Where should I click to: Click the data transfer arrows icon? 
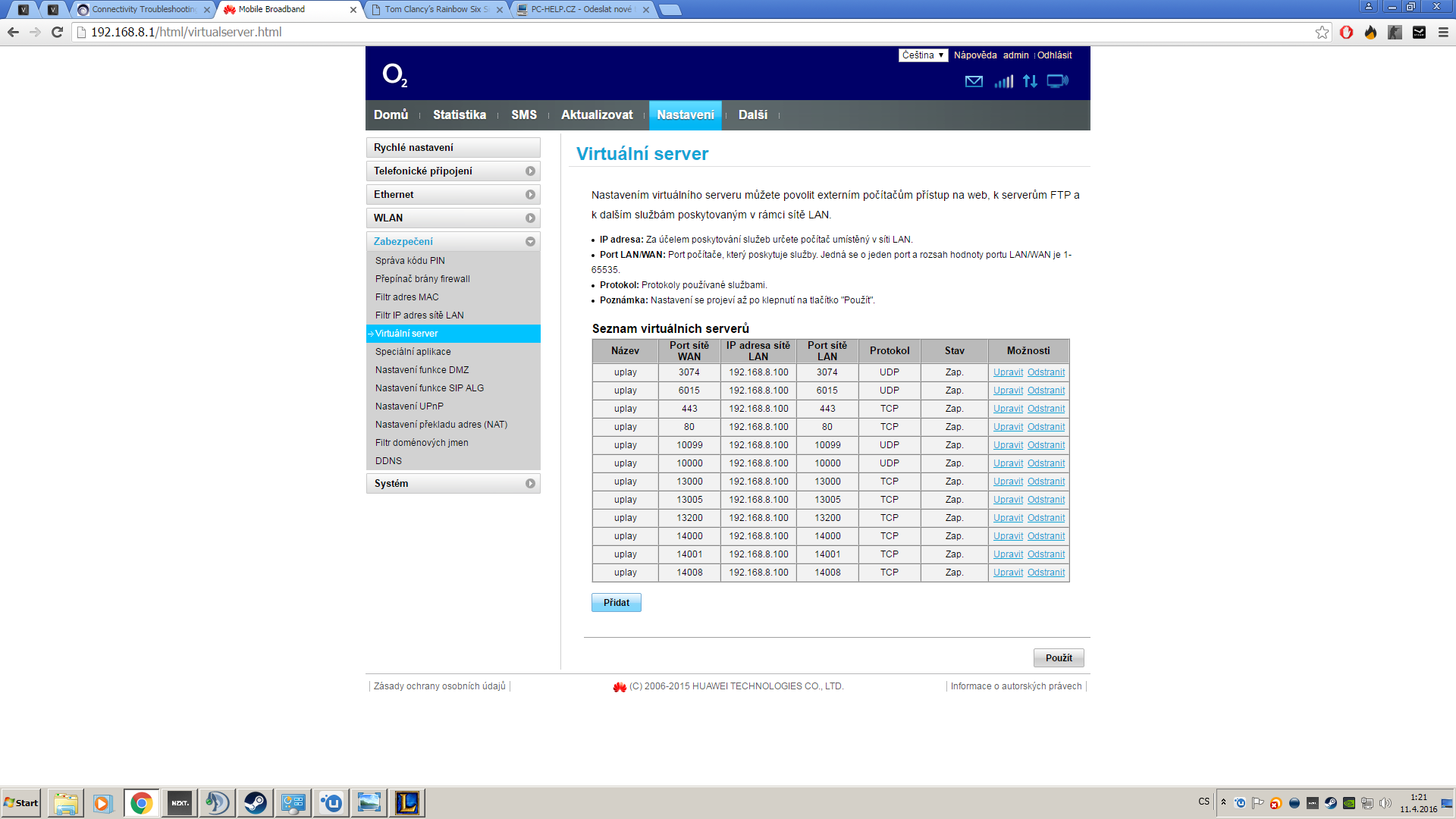click(1030, 81)
